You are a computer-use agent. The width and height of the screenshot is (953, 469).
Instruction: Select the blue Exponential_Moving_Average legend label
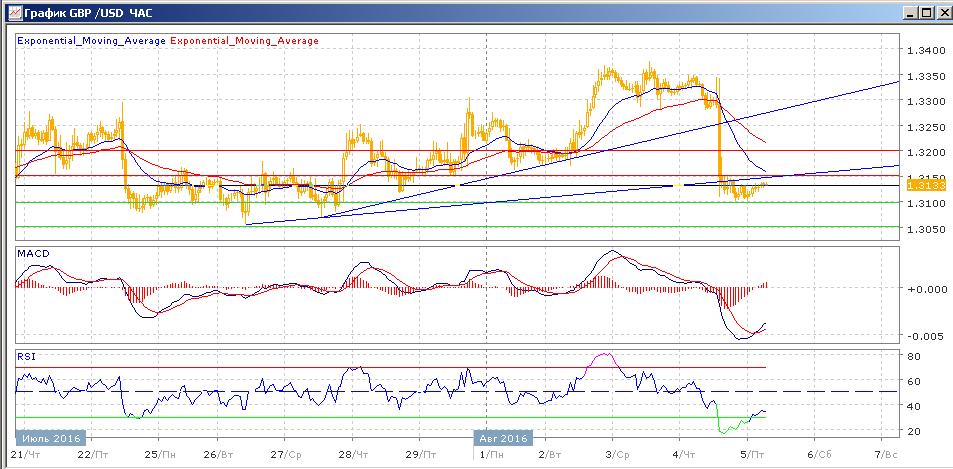[x=91, y=41]
